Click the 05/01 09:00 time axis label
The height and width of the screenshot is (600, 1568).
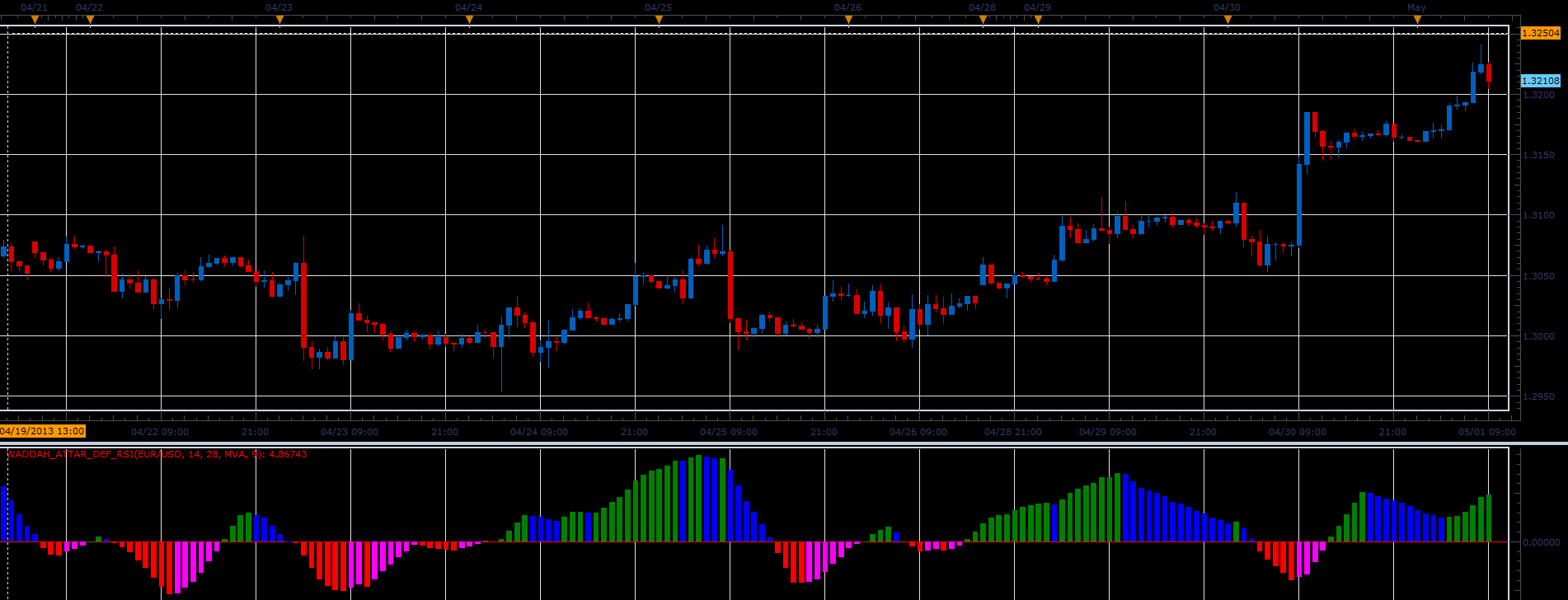(x=1487, y=432)
